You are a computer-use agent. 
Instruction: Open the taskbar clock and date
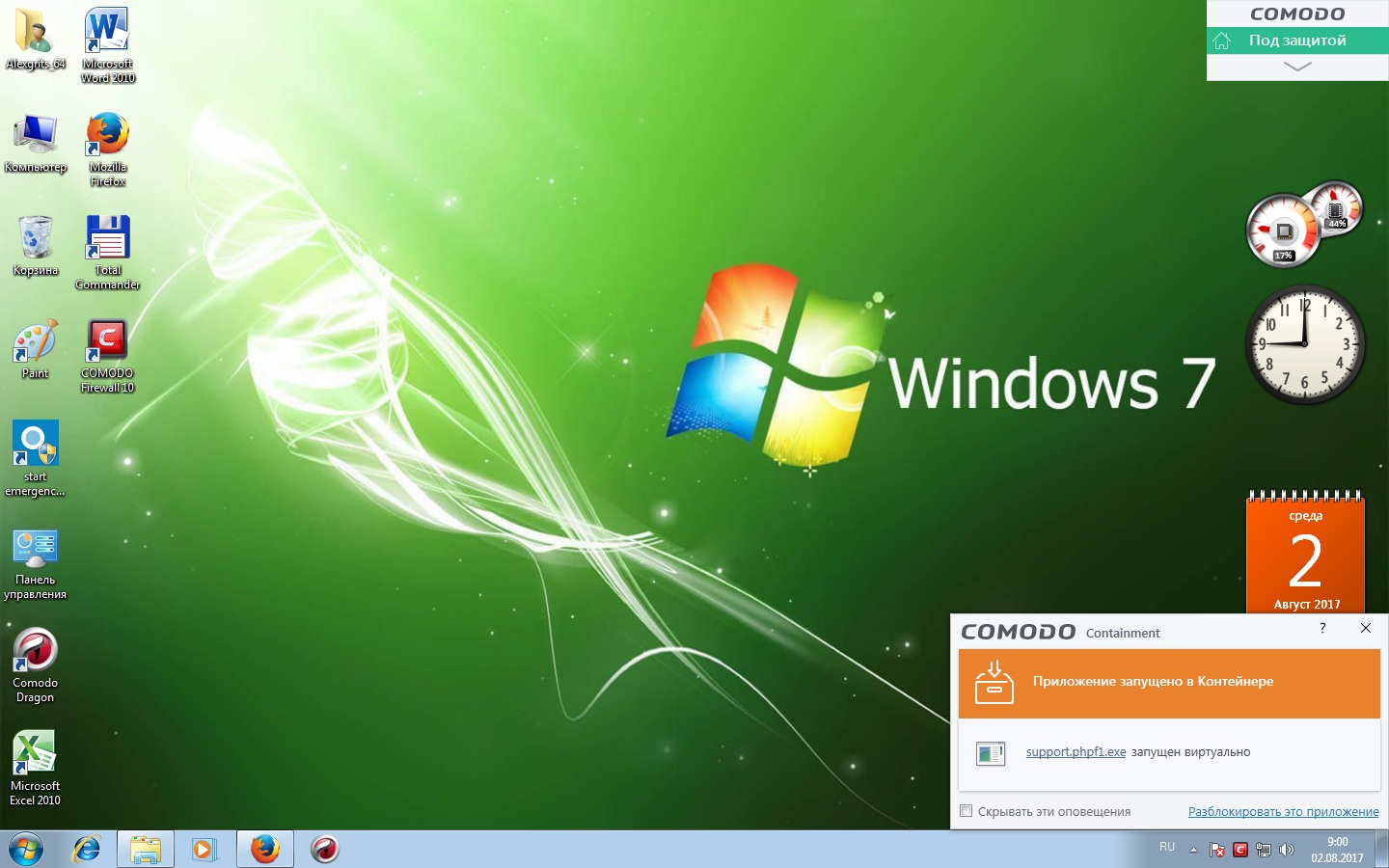1337,850
